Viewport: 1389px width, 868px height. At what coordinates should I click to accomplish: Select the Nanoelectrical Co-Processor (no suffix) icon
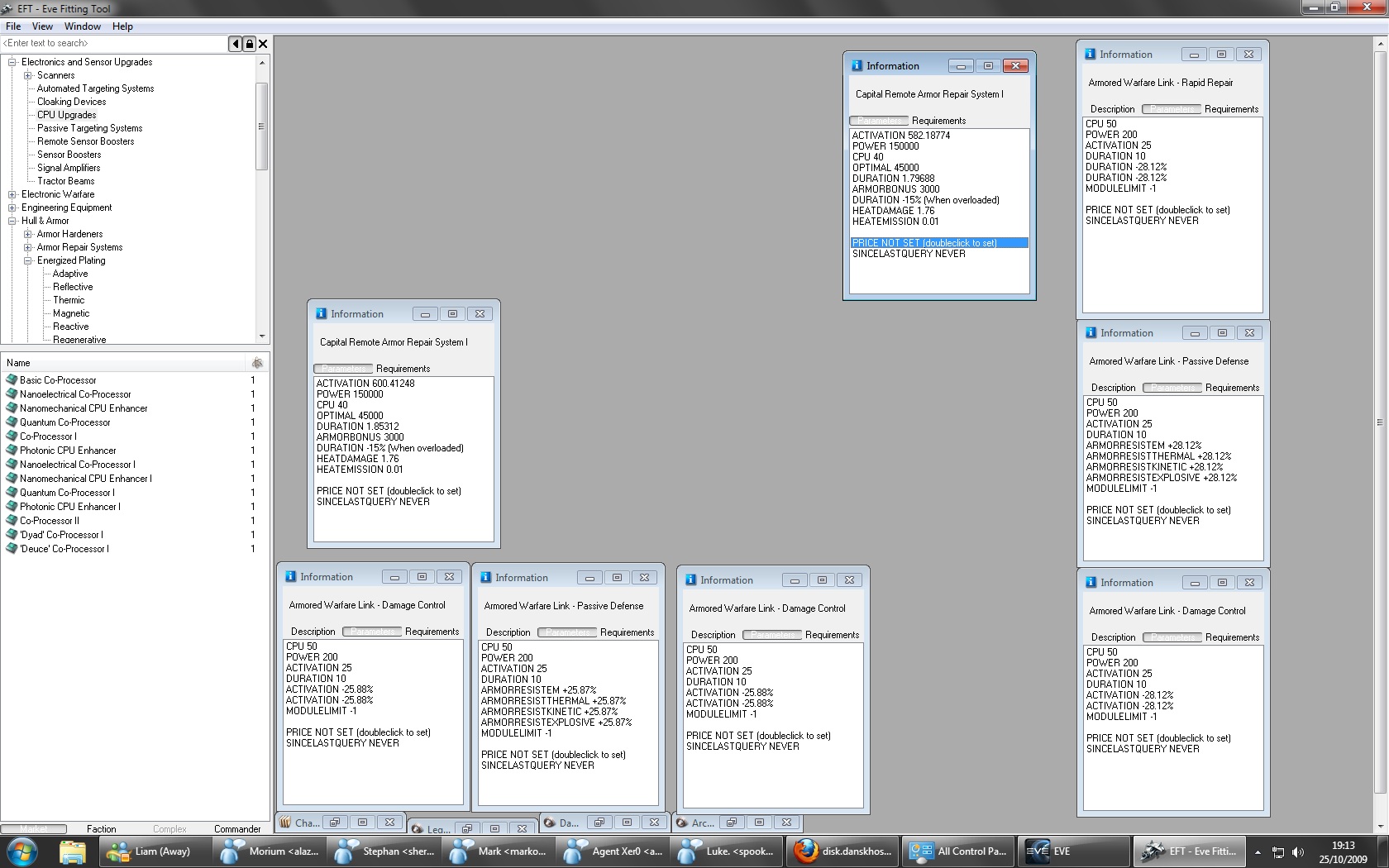(x=12, y=394)
